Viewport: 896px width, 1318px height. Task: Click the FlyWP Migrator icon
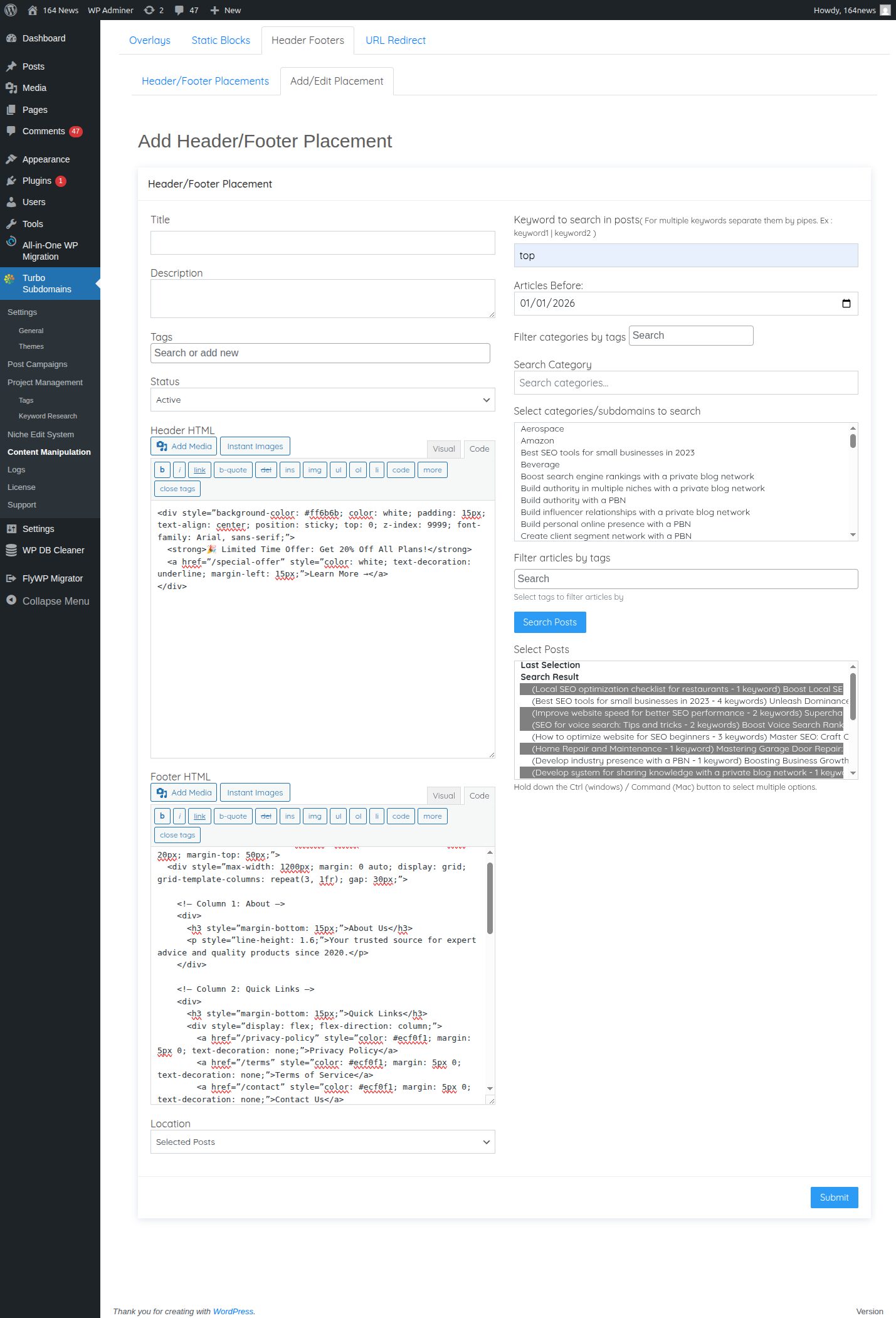[x=11, y=578]
